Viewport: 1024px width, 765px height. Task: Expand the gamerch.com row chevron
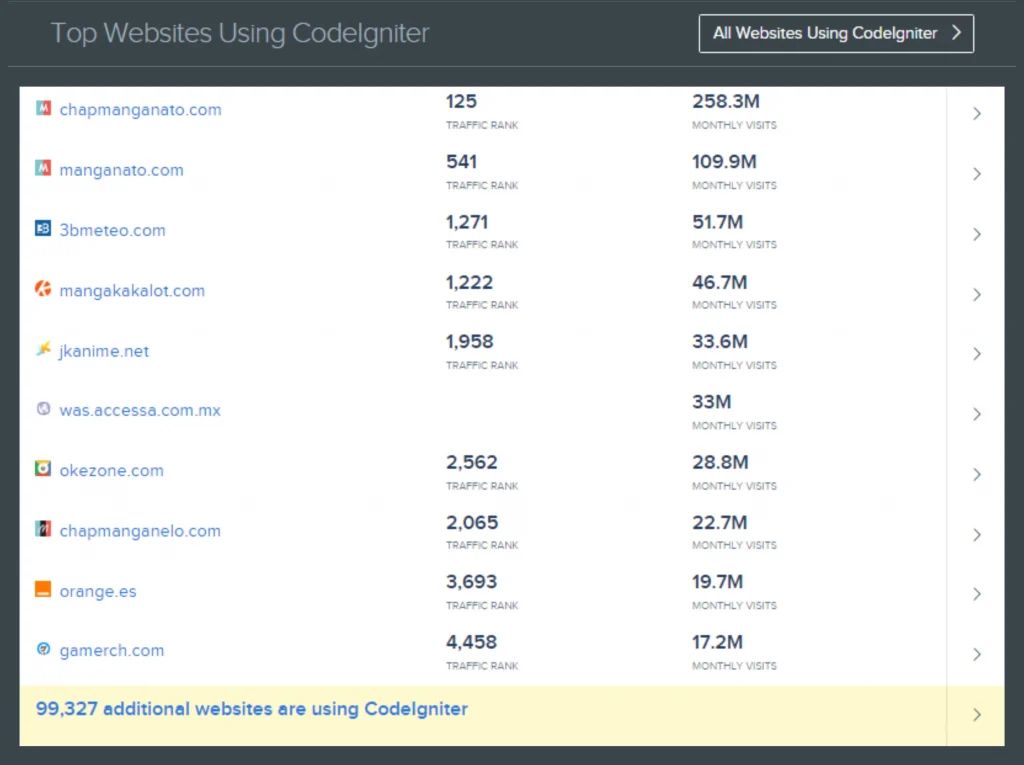[x=976, y=654]
